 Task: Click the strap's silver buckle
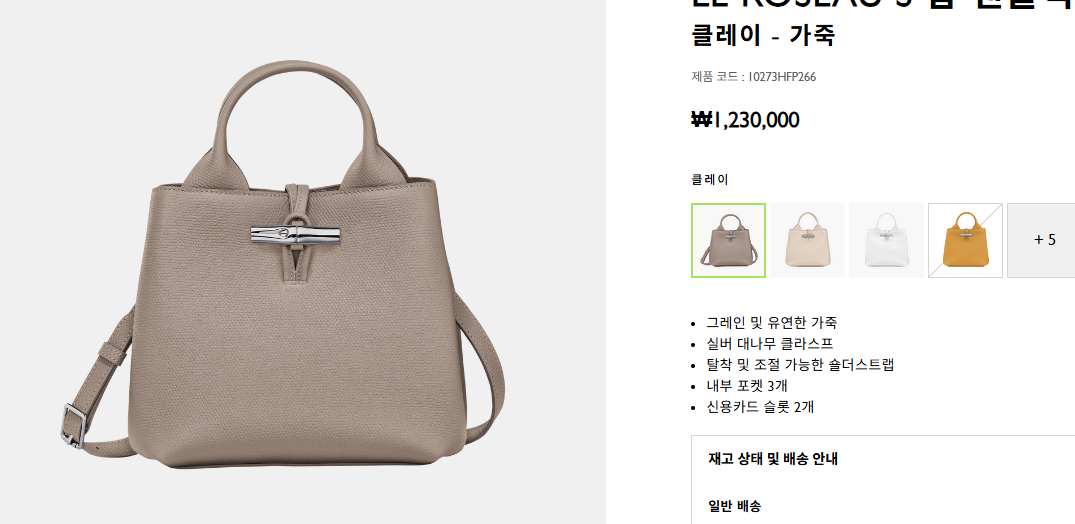pyautogui.click(x=73, y=426)
